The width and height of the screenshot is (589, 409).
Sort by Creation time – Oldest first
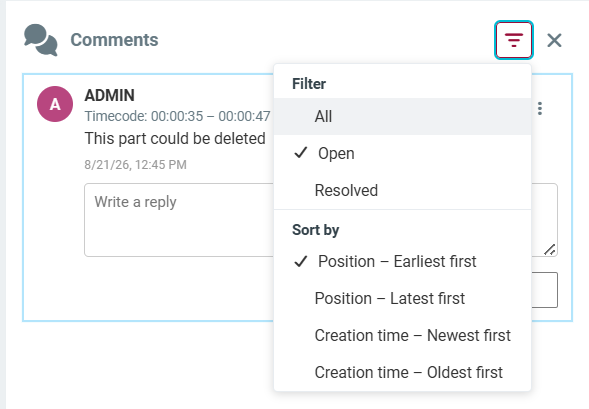tap(402, 372)
